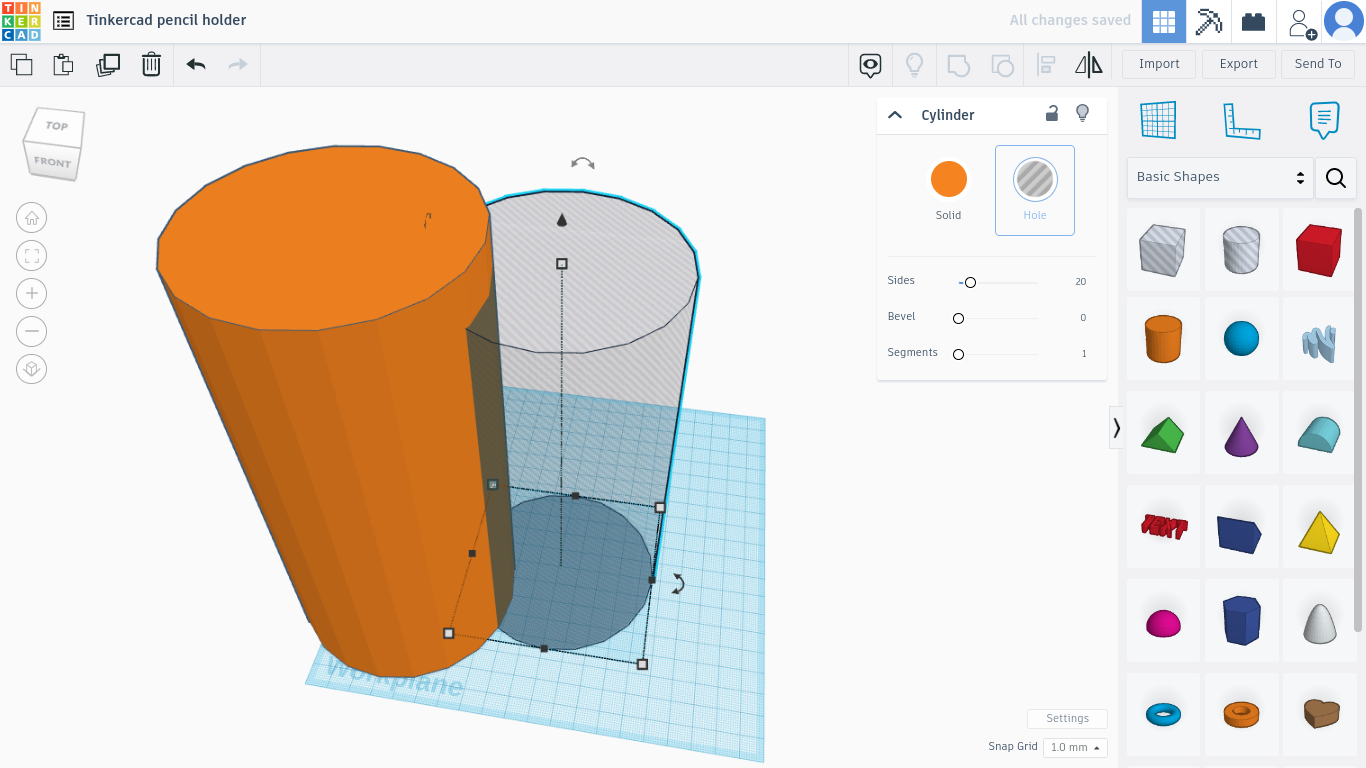This screenshot has height=768, width=1366.
Task: Switch to 3D design grid view
Action: click(1164, 21)
